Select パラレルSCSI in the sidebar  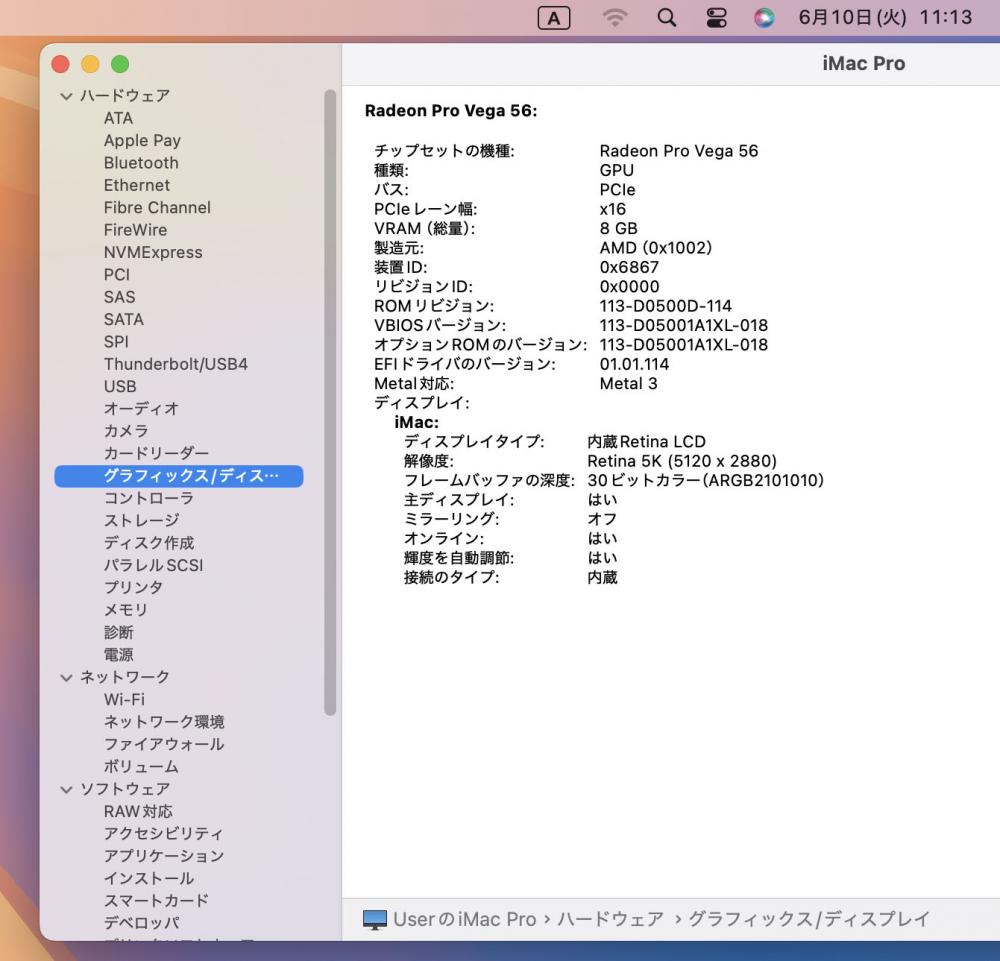(x=153, y=566)
